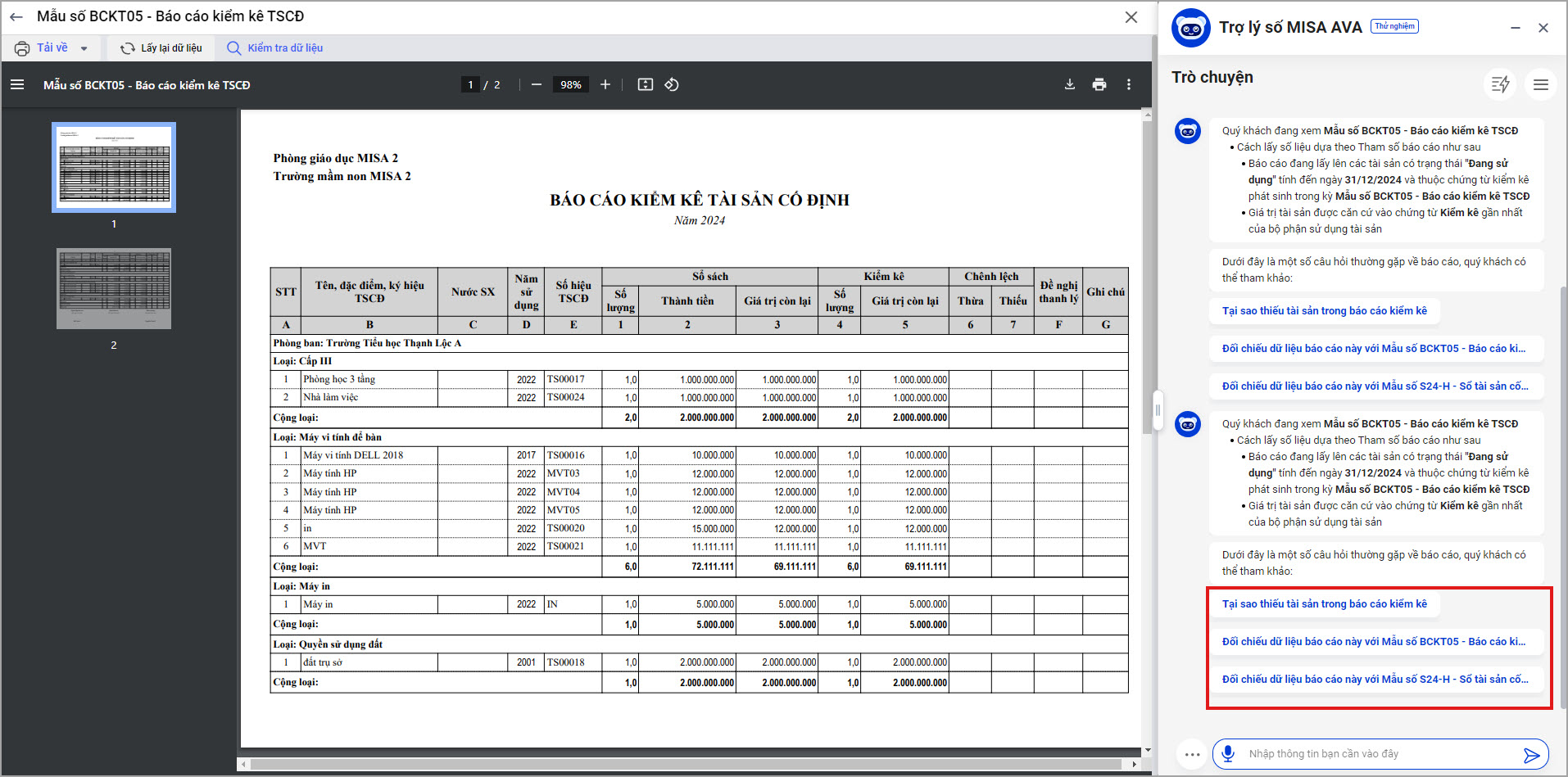Close the MISA AVA assistant panel

(1543, 28)
